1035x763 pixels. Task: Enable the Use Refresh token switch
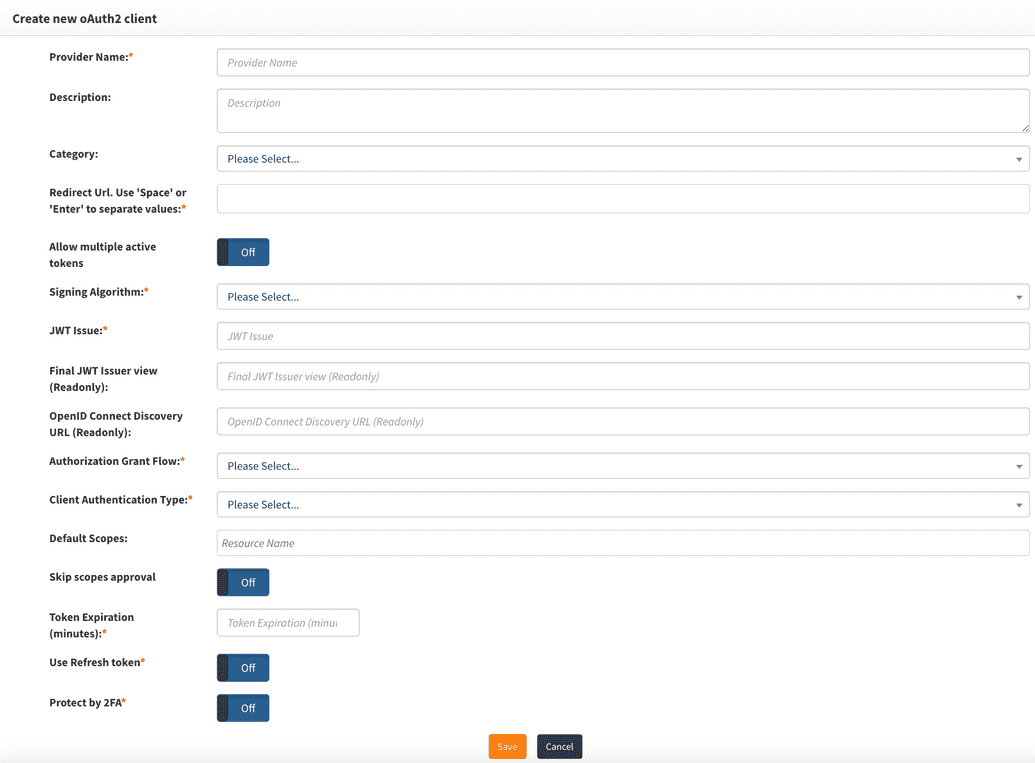(242, 667)
